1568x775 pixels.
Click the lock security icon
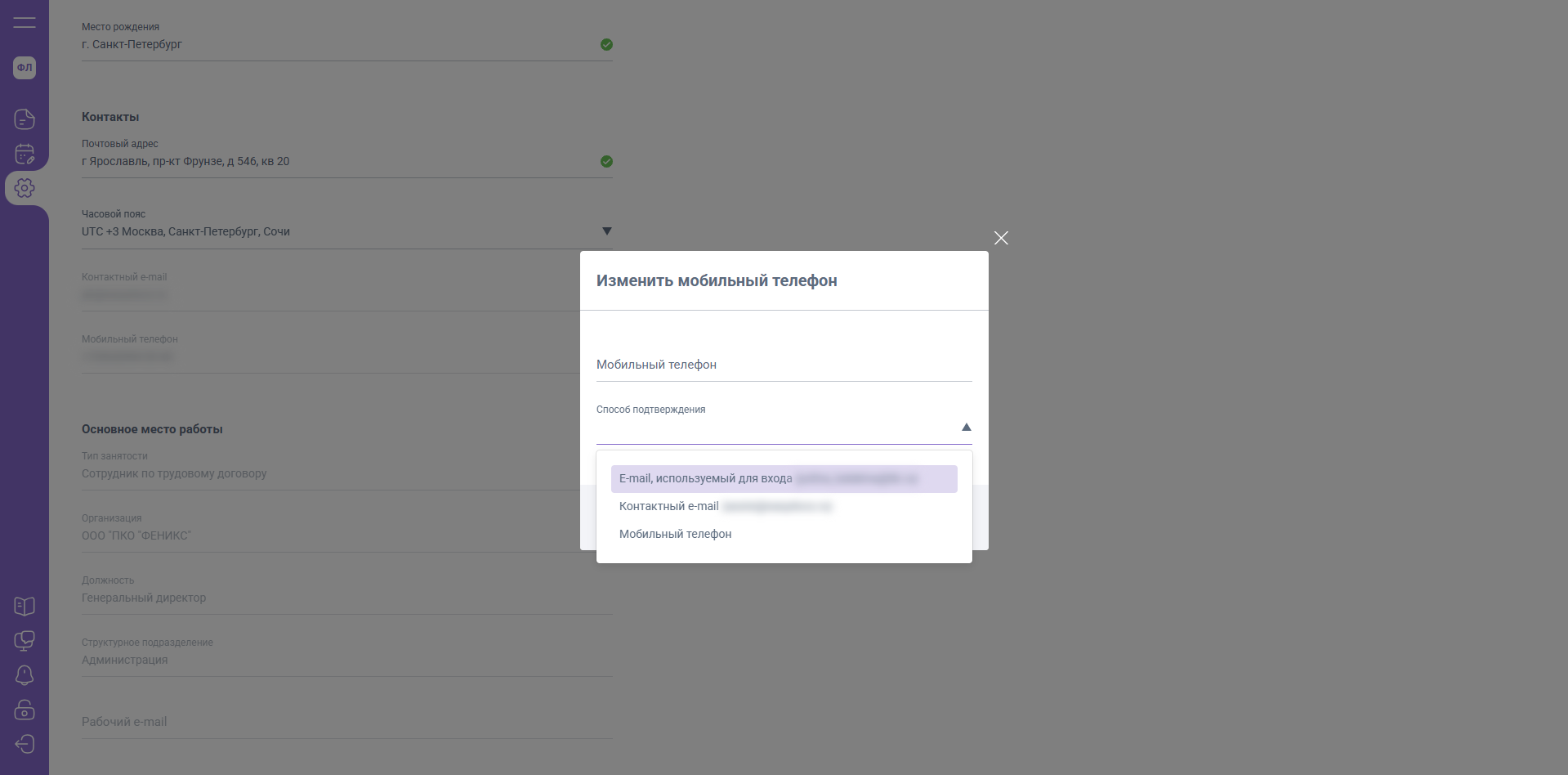point(25,710)
